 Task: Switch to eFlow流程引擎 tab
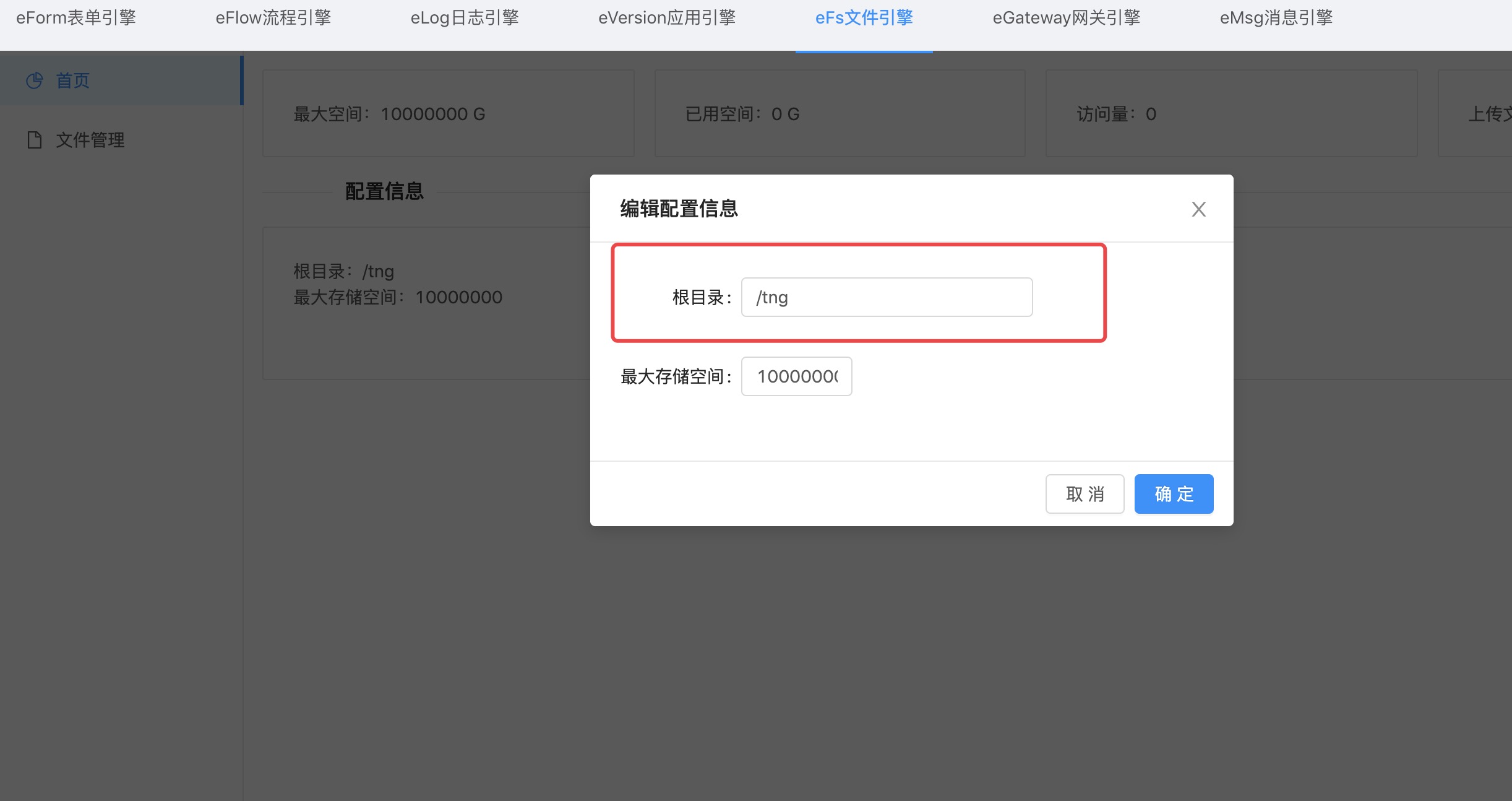[273, 18]
